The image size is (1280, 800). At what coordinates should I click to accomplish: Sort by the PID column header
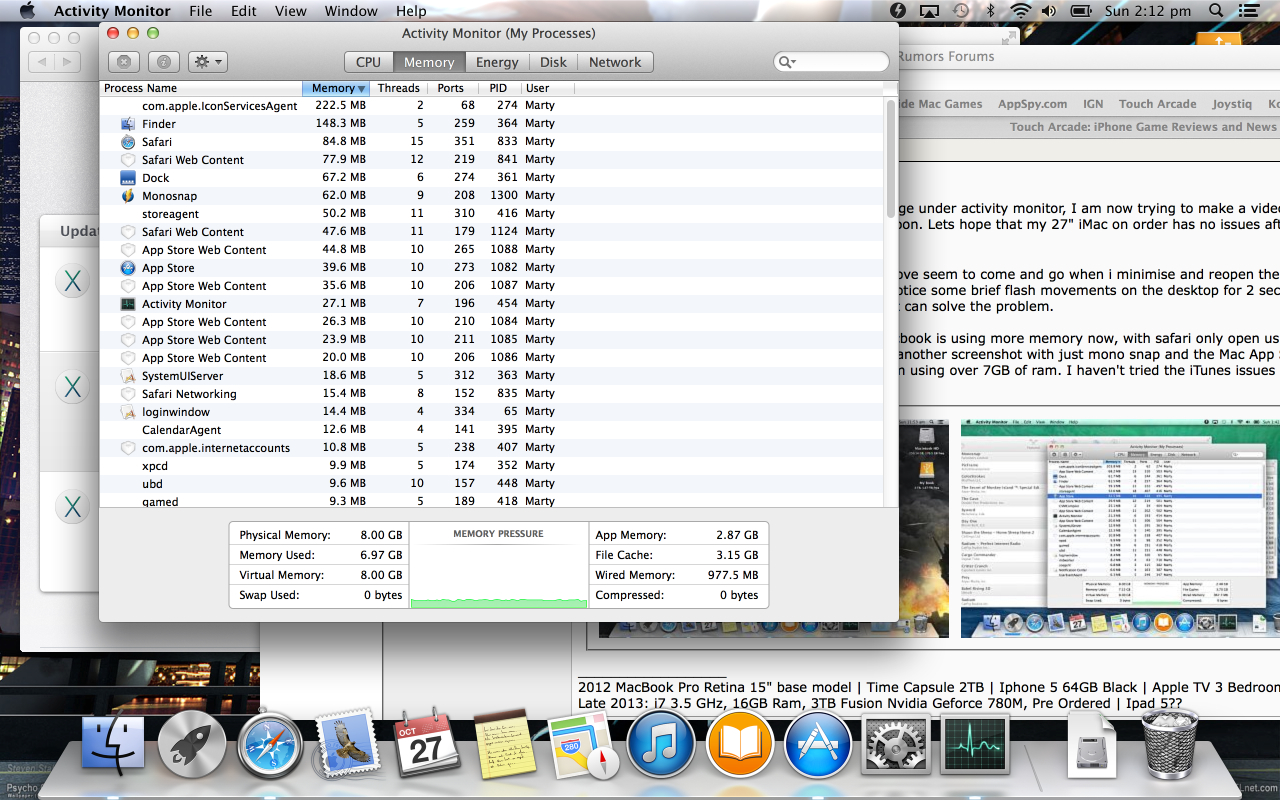click(498, 88)
